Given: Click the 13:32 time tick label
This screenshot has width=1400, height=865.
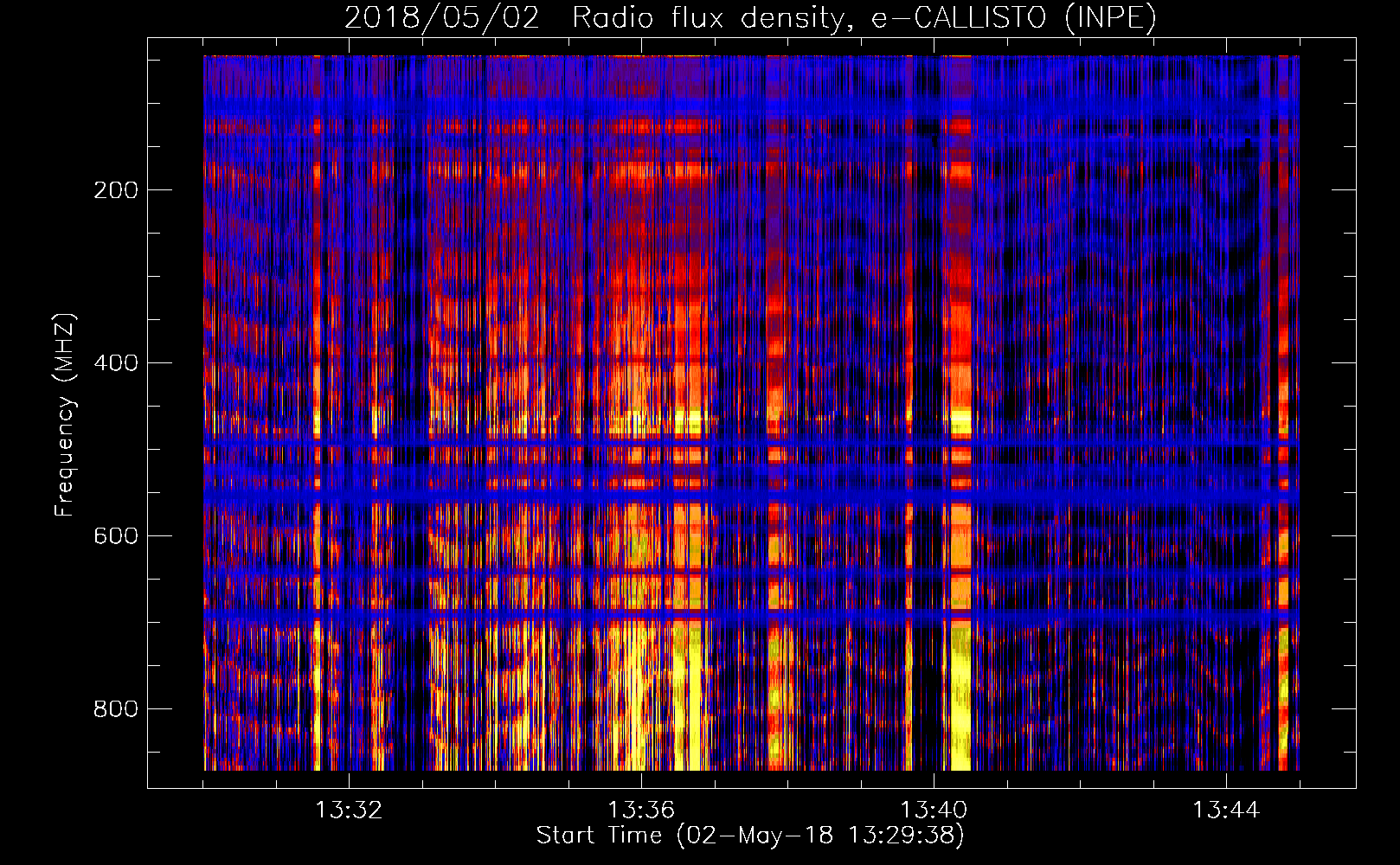Looking at the screenshot, I should (349, 811).
